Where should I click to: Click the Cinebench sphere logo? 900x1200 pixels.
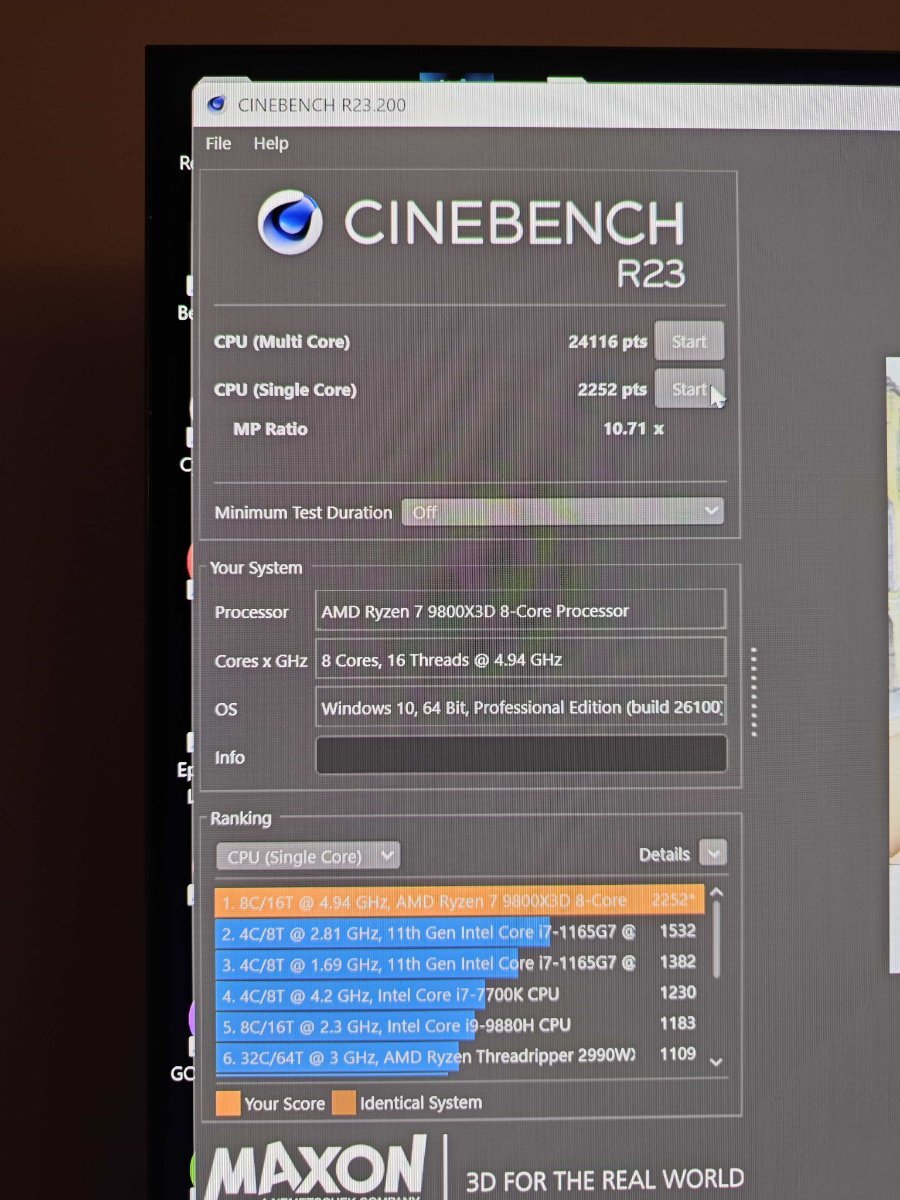click(290, 222)
